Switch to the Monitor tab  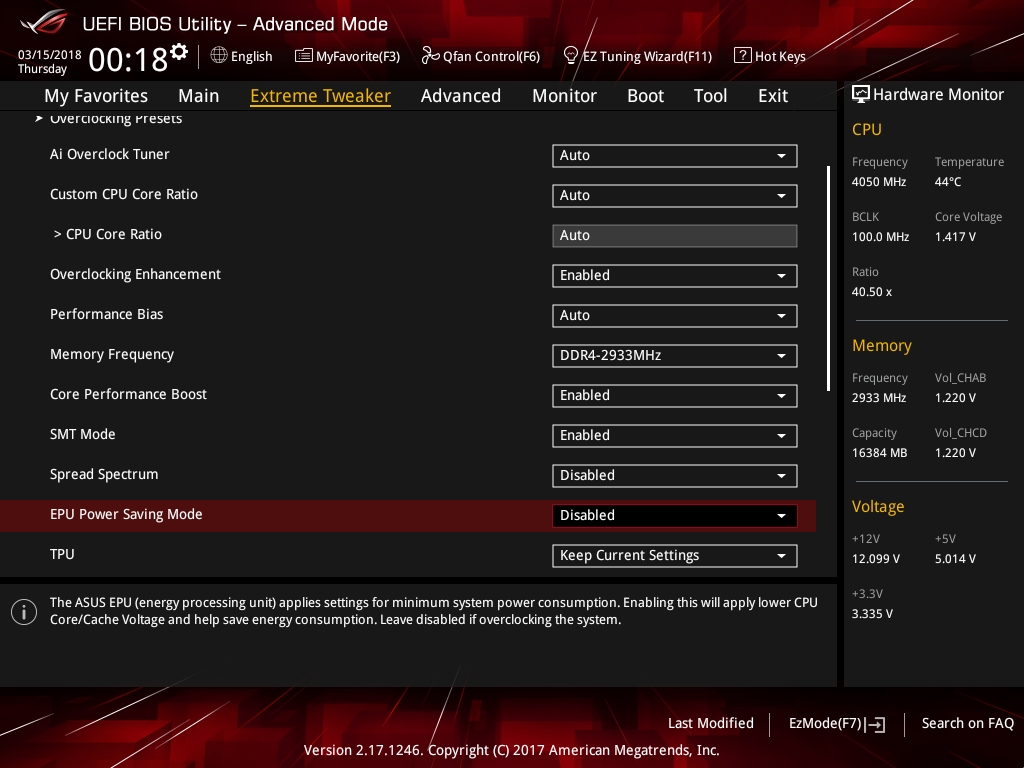point(564,96)
